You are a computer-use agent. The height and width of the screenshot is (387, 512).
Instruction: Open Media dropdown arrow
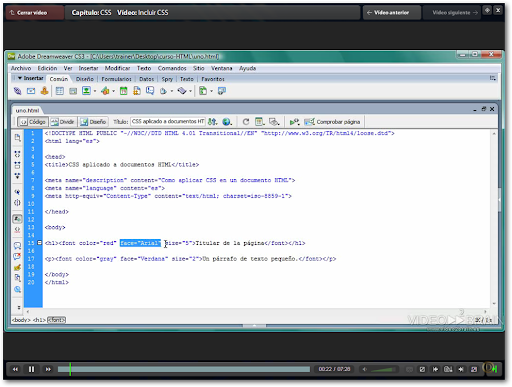point(113,91)
